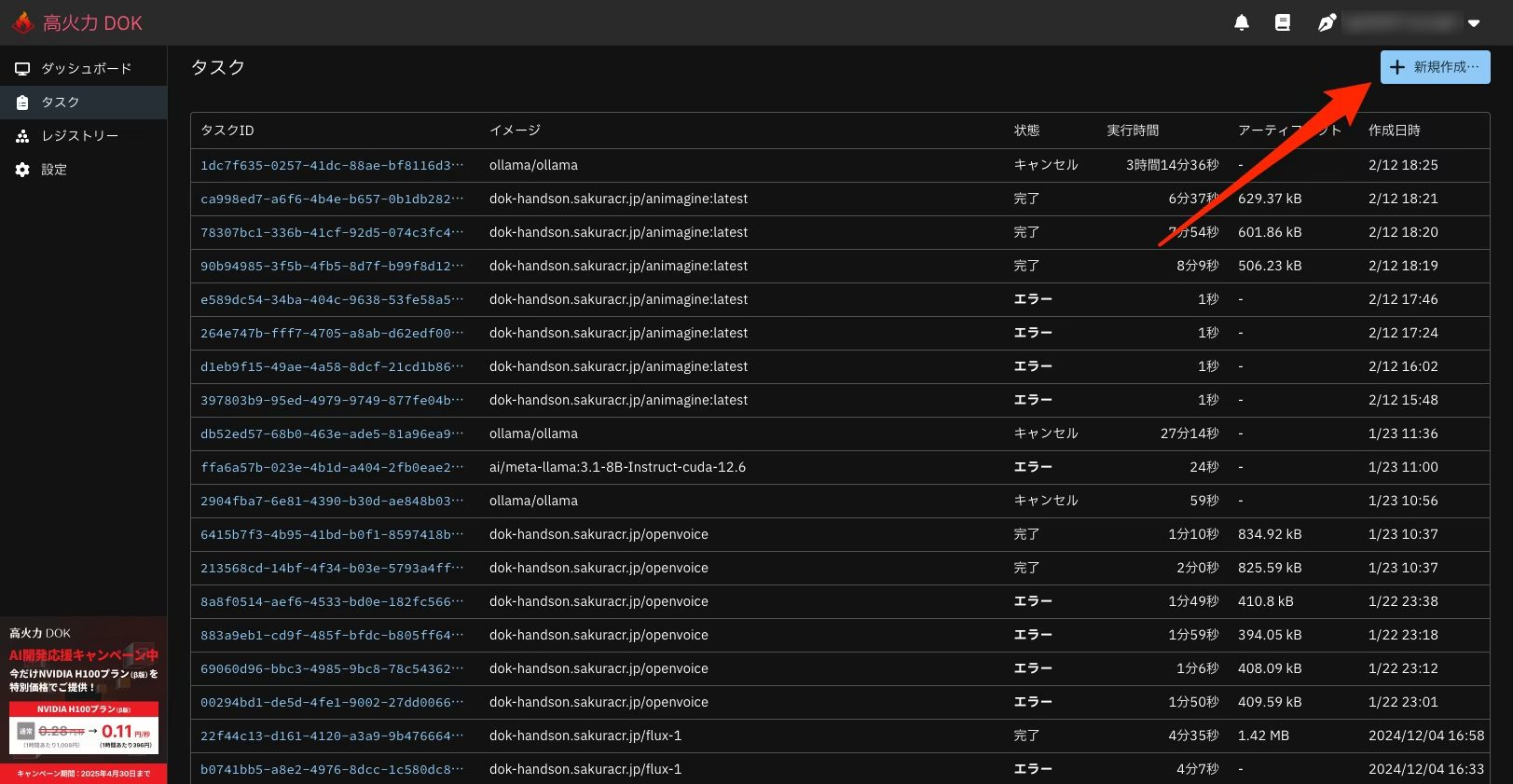Open task 1dc7f635-0257-41dc link
Viewport: 1513px width, 784px height.
[x=331, y=165]
